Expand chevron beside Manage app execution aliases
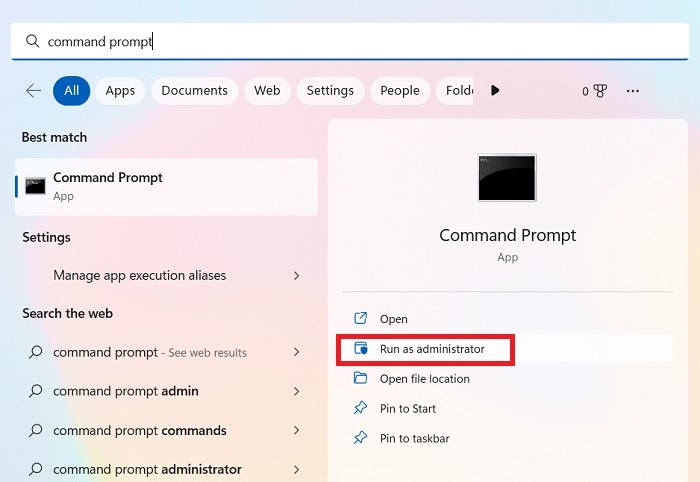 click(x=296, y=276)
